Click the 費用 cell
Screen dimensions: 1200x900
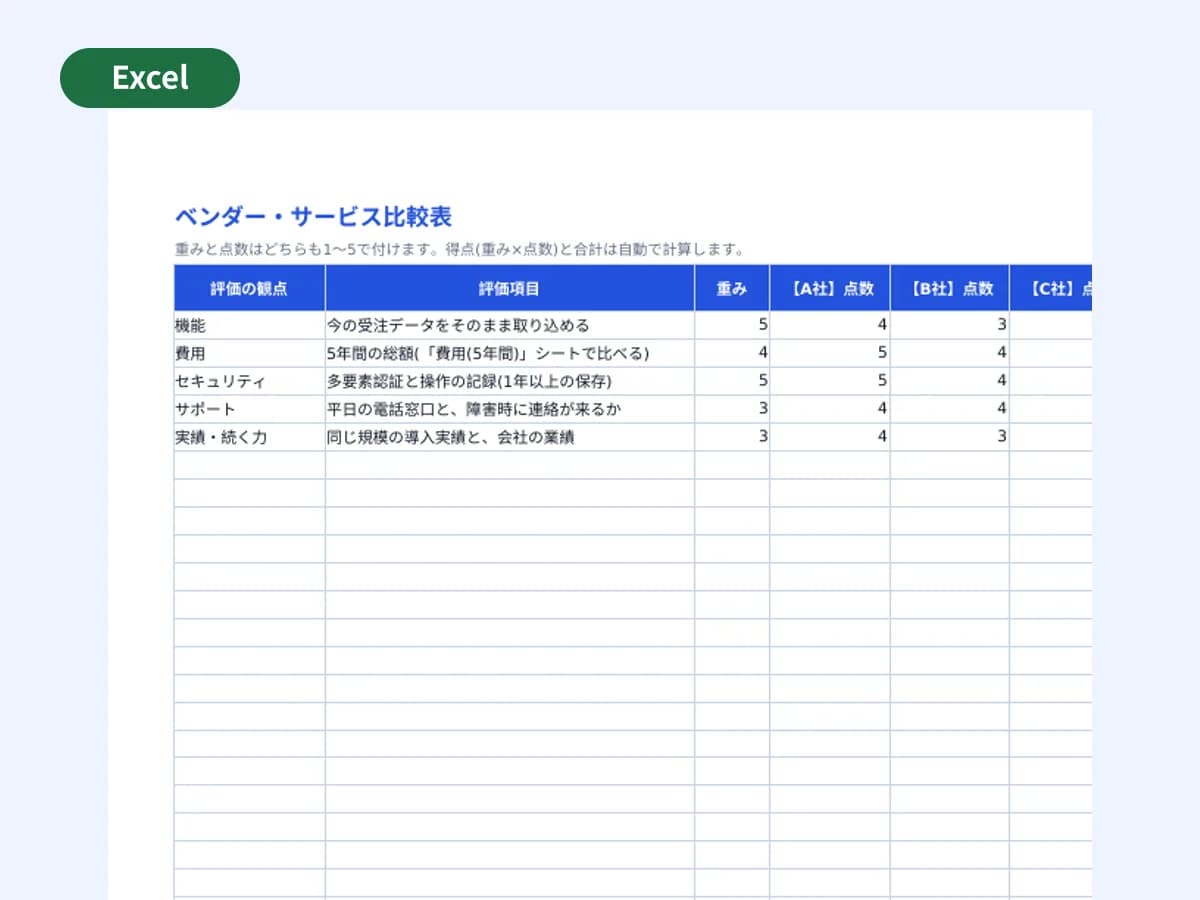click(x=249, y=353)
